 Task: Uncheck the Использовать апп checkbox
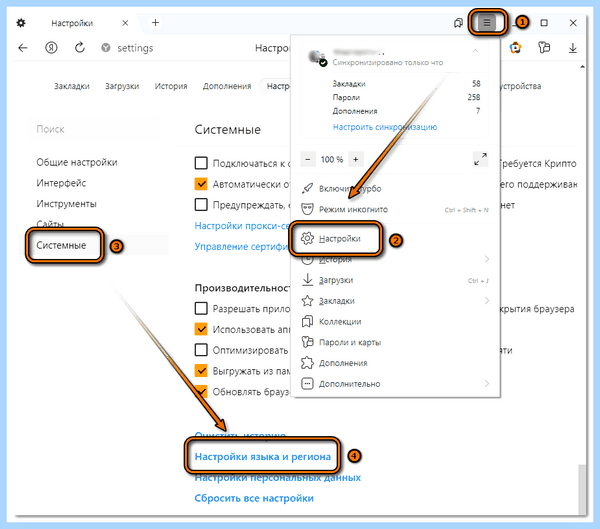201,329
